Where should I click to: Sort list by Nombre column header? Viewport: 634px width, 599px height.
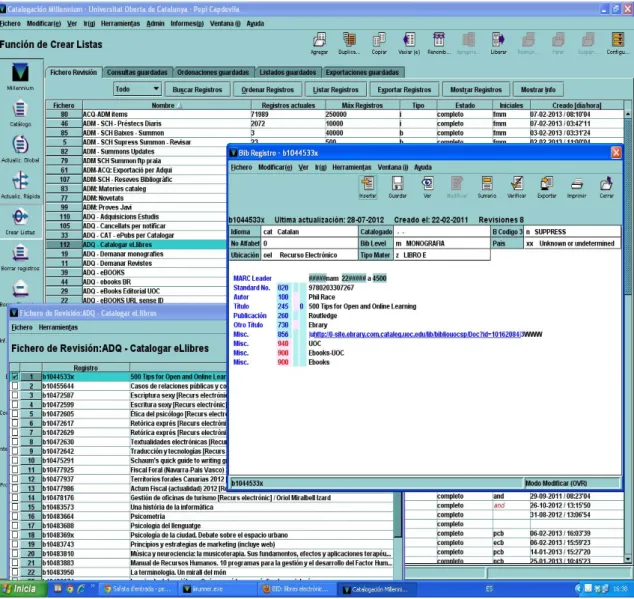point(167,105)
